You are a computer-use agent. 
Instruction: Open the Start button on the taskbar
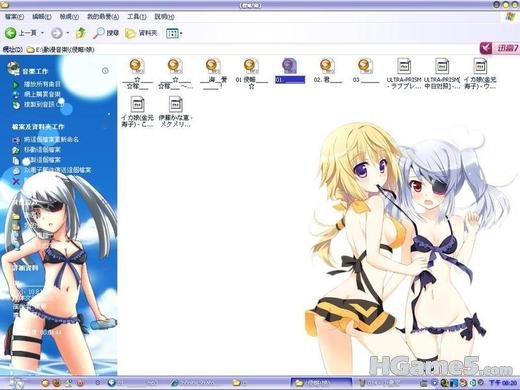pos(17,383)
